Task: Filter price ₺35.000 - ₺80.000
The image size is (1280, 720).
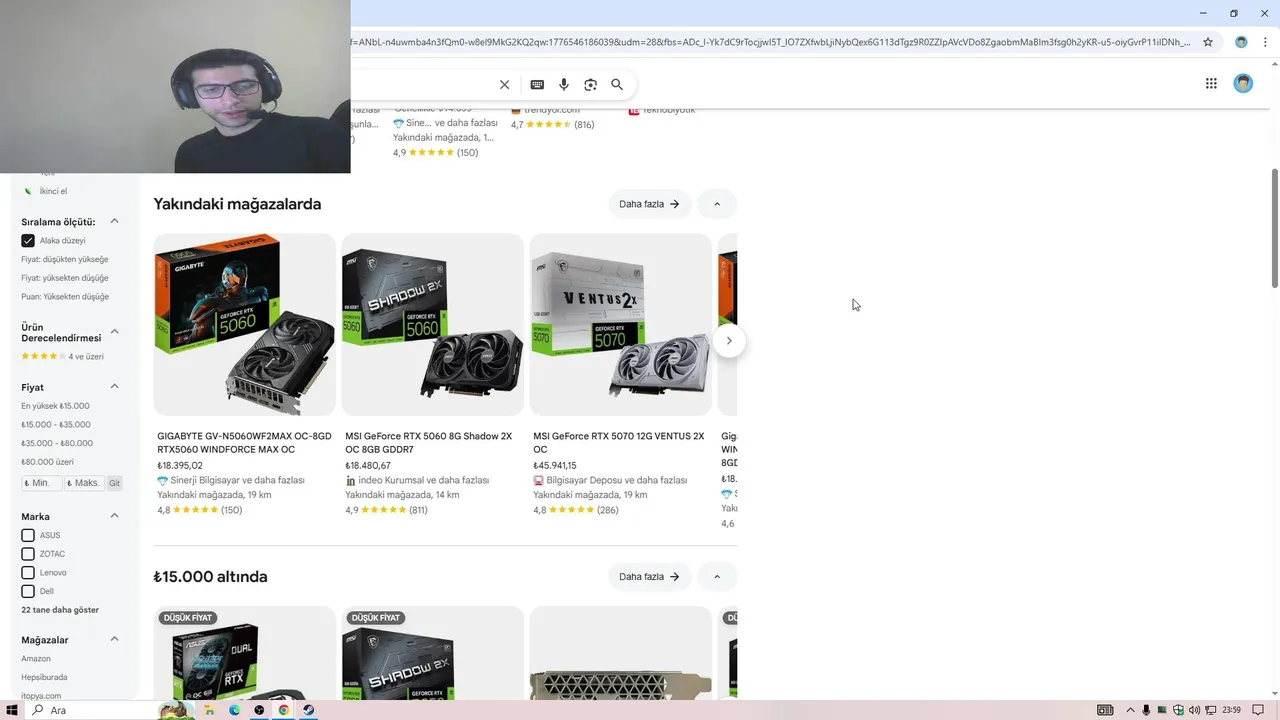Action: [57, 443]
